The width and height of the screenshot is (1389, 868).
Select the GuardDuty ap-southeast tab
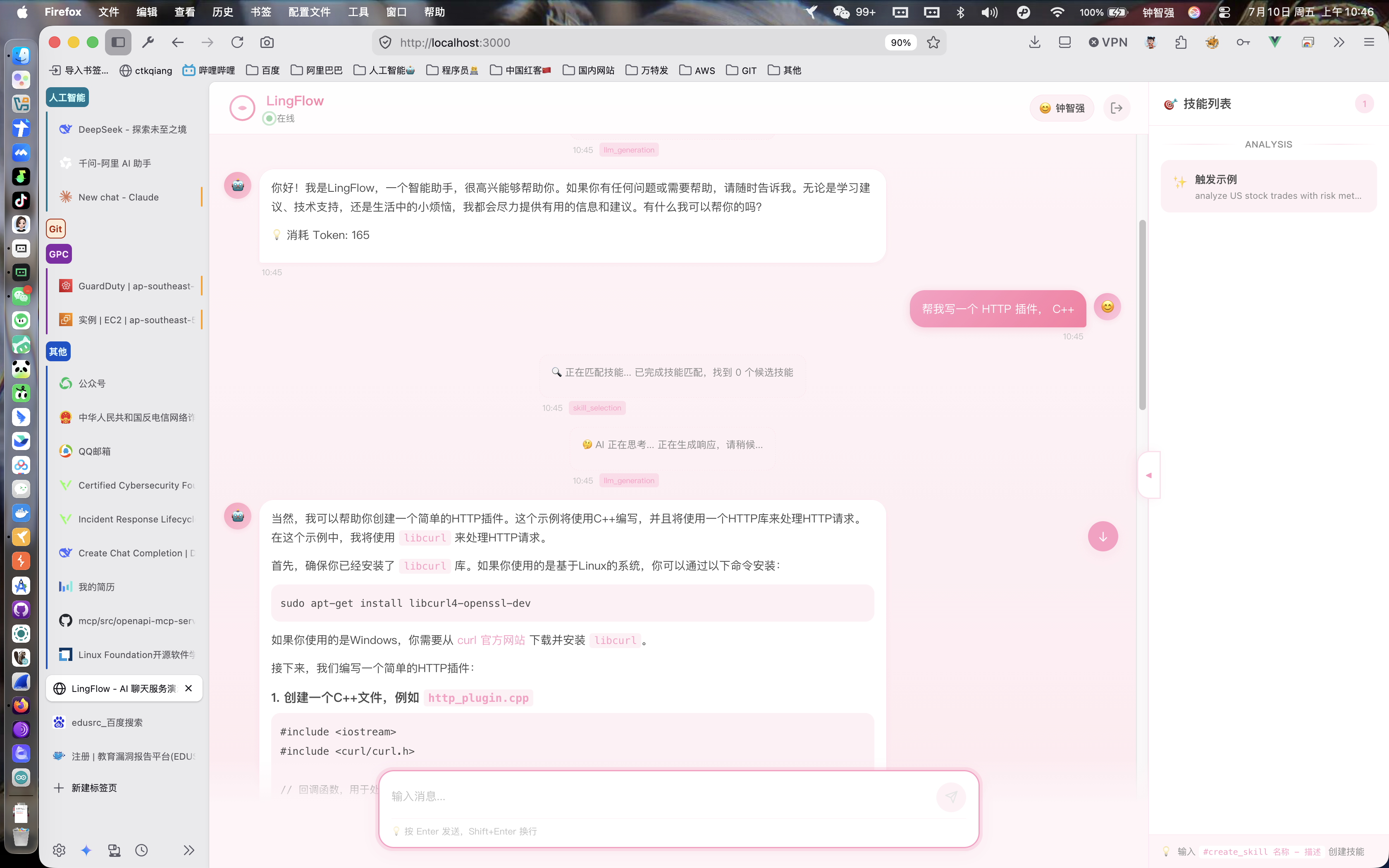point(124,286)
